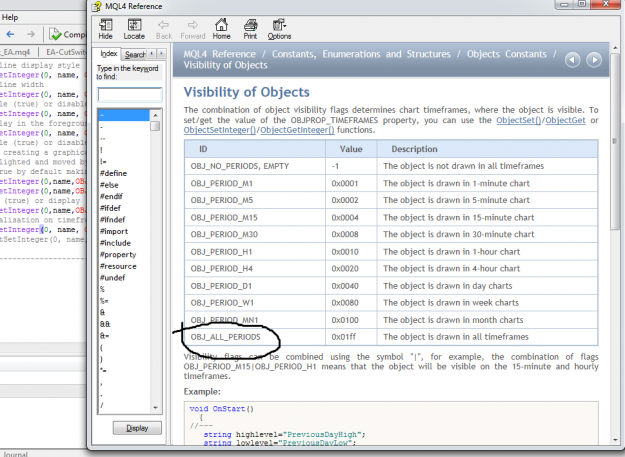Open Help menu in MetaEditor window
This screenshot has width=625, height=457.
[x=10, y=18]
